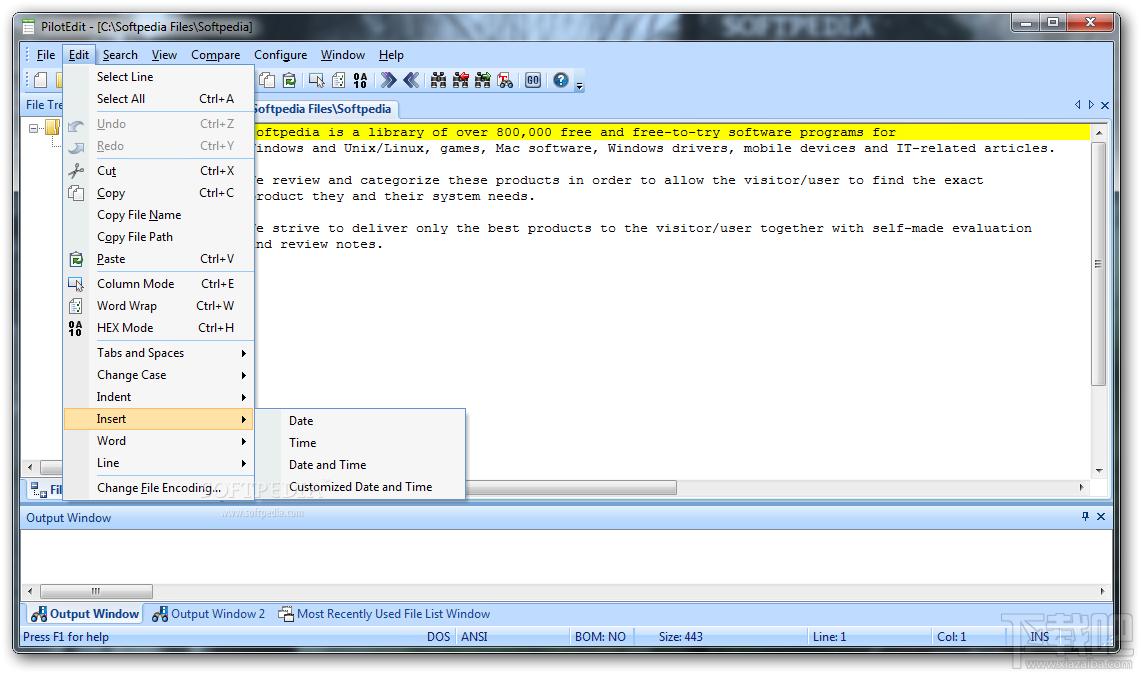
Task: Click the Paste toolbar icon with green arrow
Action: coord(290,80)
